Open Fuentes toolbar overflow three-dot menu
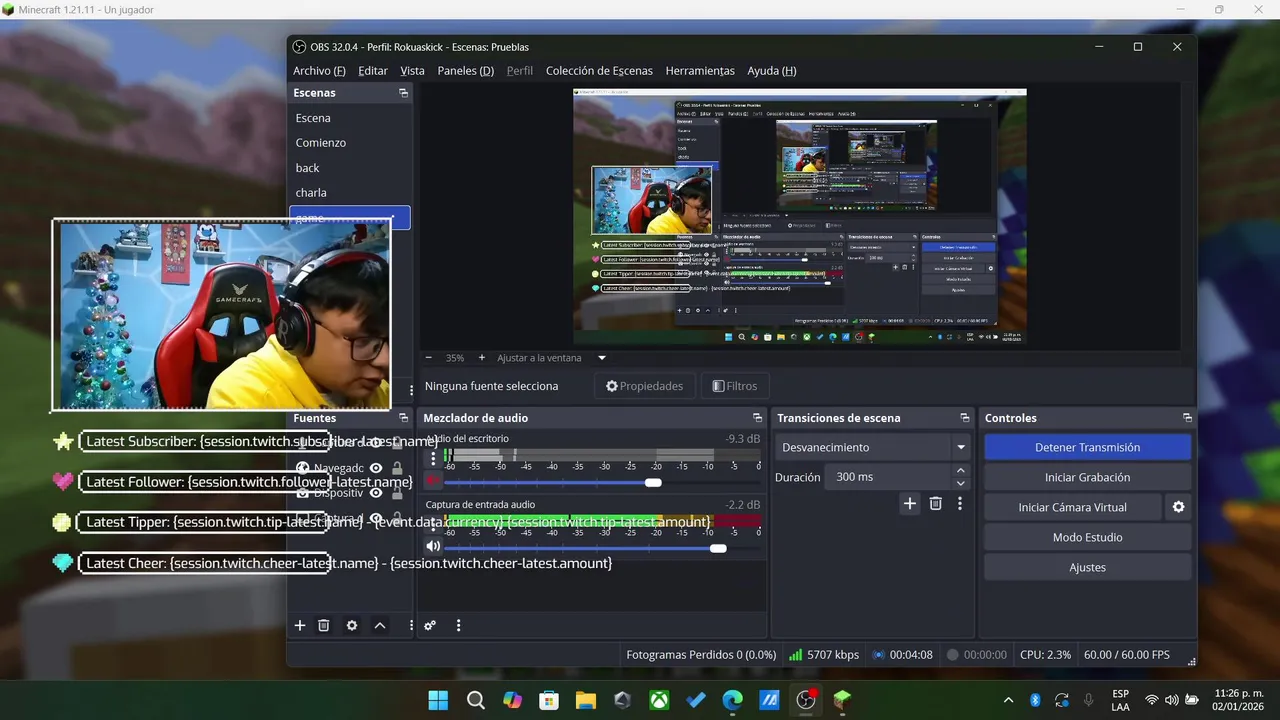1280x720 pixels. (410, 625)
